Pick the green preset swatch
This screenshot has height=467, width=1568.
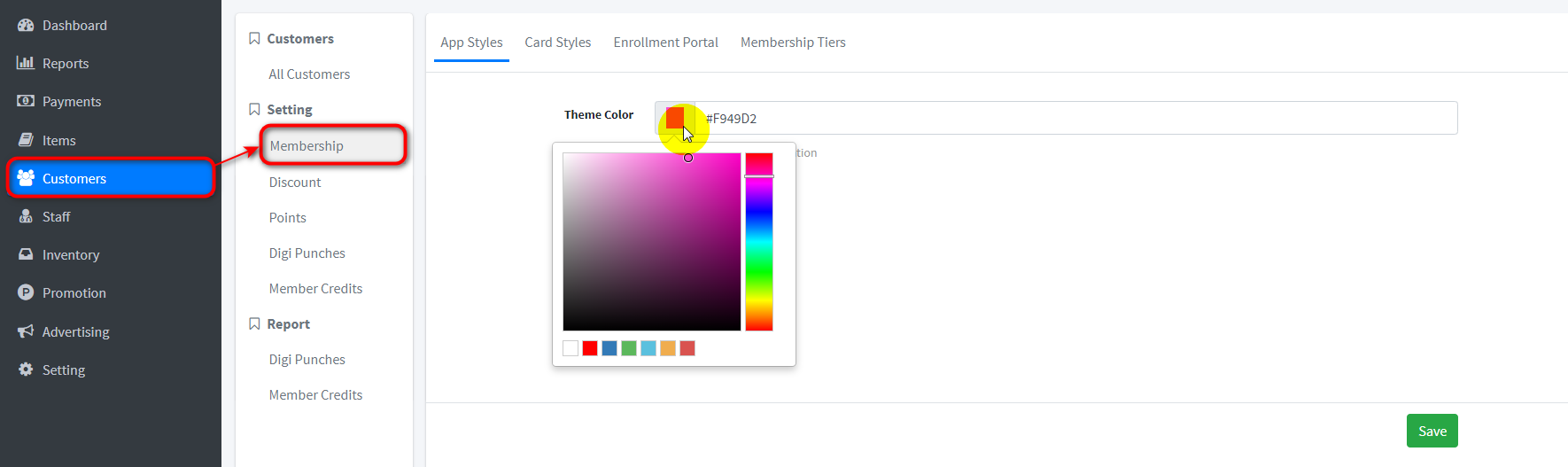(x=629, y=348)
